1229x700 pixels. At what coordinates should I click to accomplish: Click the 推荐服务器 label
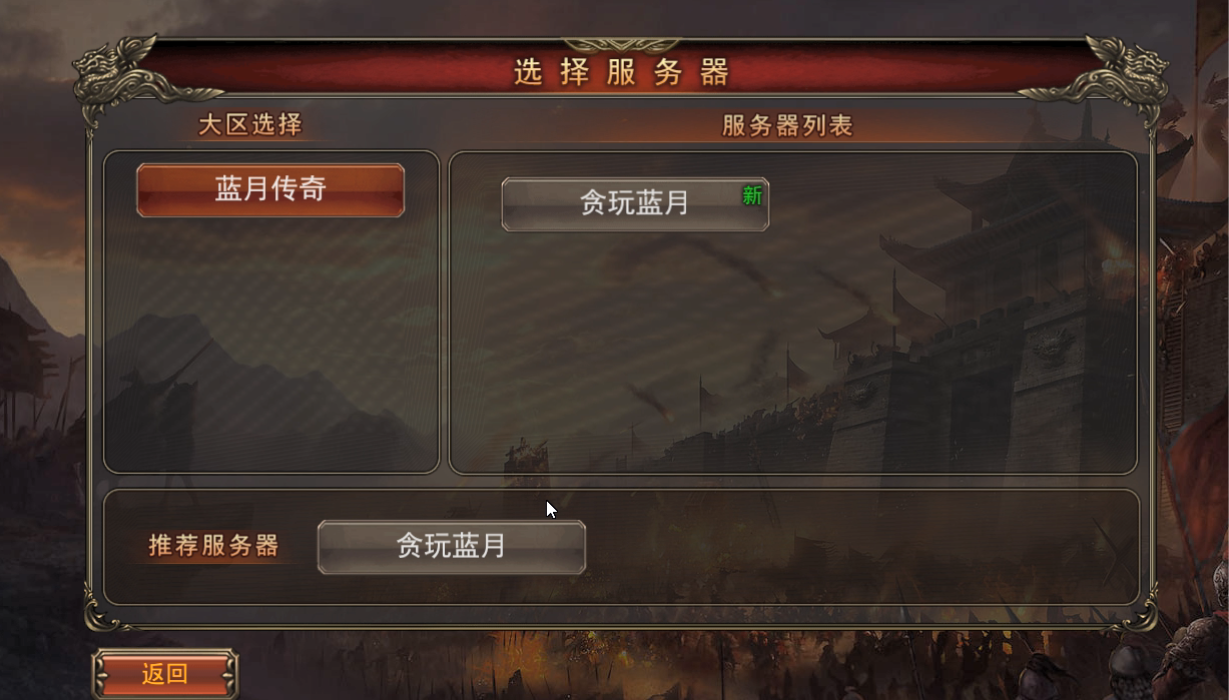pyautogui.click(x=214, y=546)
